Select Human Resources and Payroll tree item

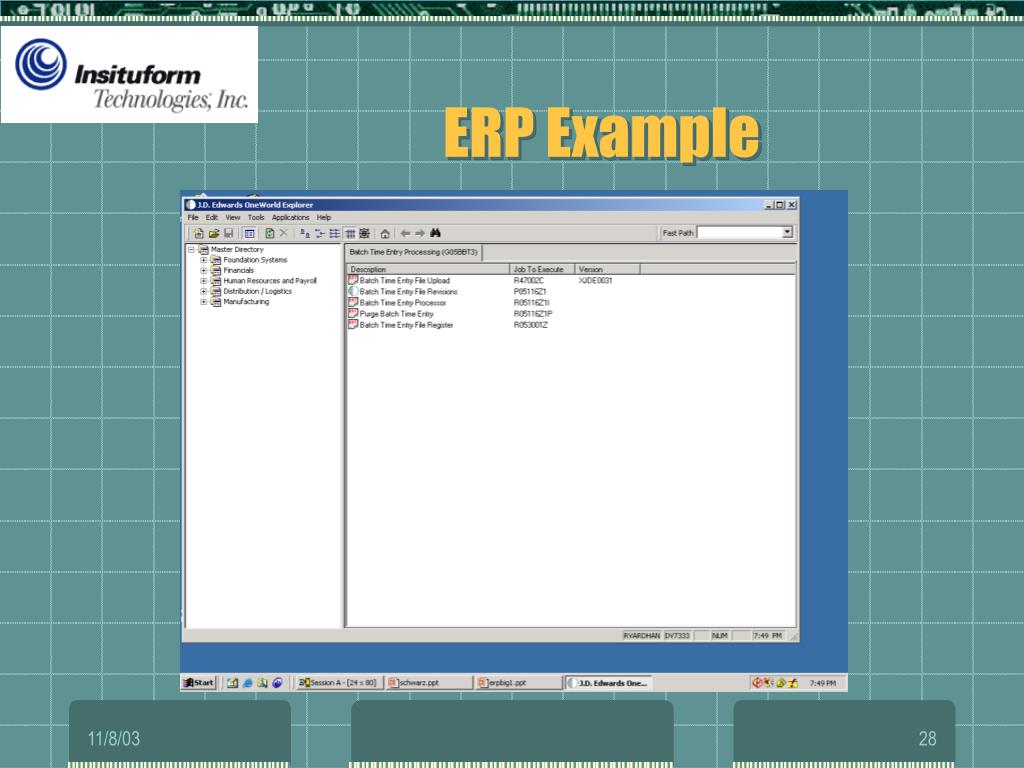(x=270, y=281)
